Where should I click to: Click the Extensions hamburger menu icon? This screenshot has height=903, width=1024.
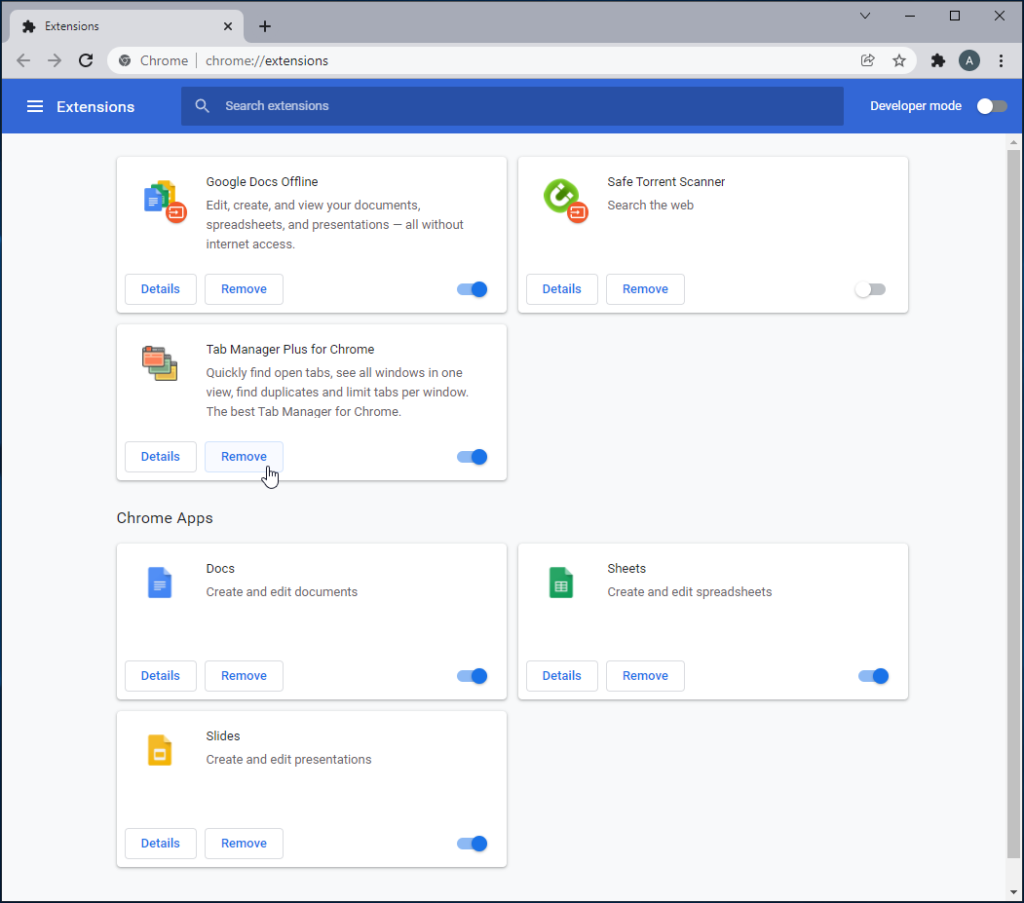coord(35,106)
